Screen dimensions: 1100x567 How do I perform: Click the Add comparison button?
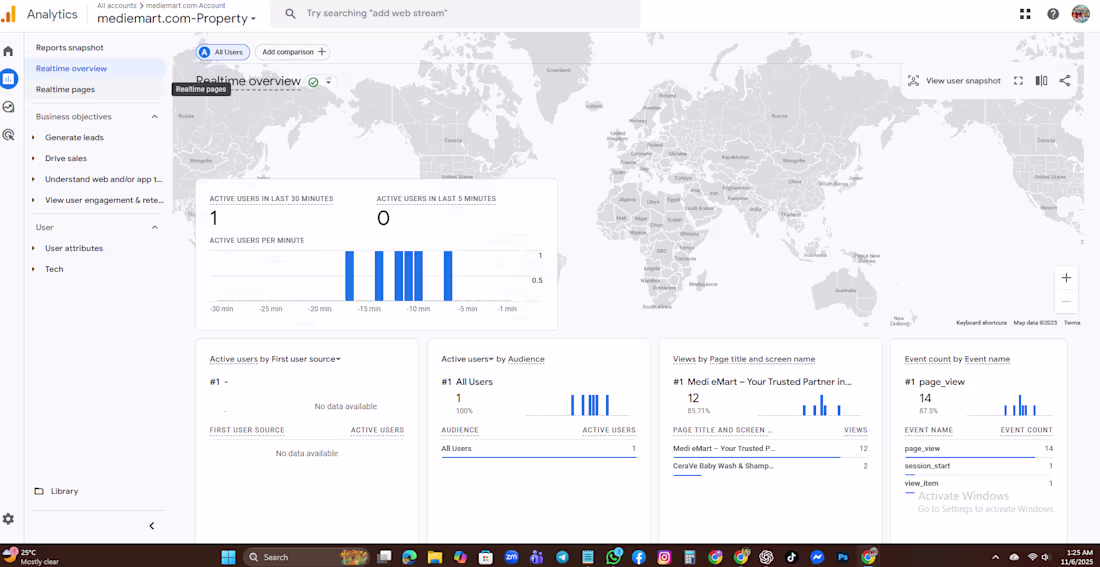pyautogui.click(x=293, y=52)
